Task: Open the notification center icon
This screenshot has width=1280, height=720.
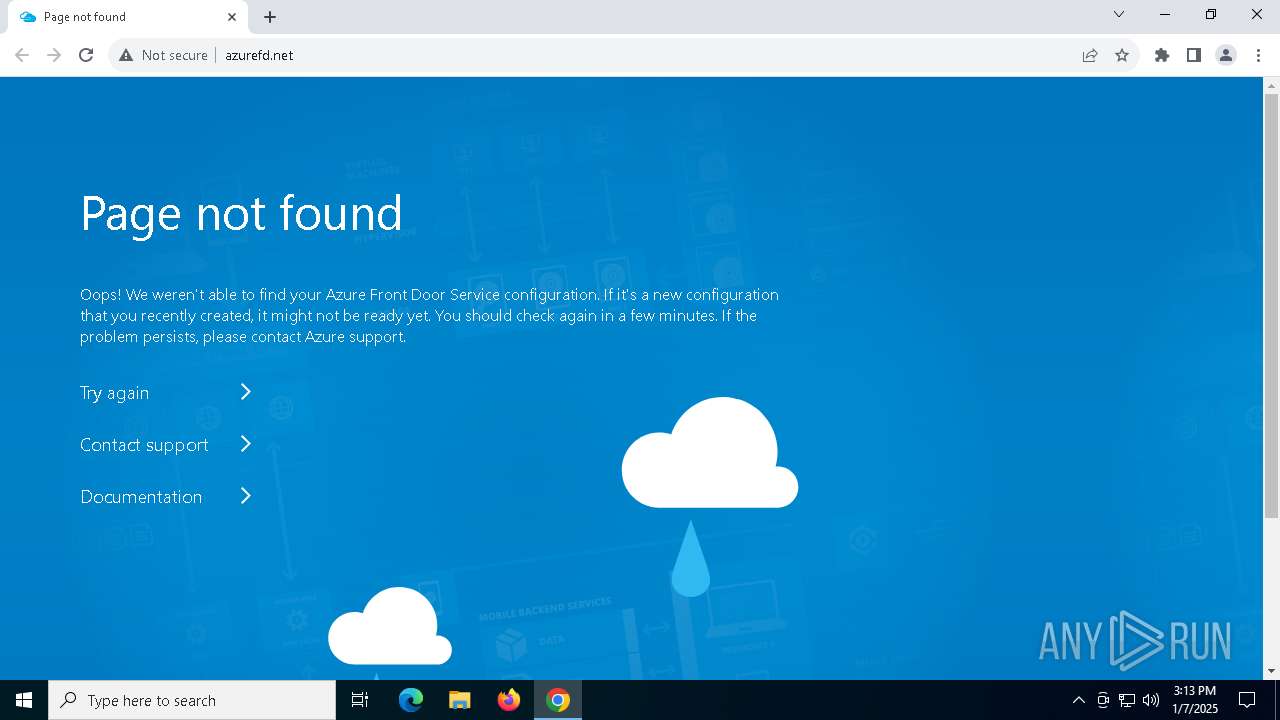Action: point(1247,700)
